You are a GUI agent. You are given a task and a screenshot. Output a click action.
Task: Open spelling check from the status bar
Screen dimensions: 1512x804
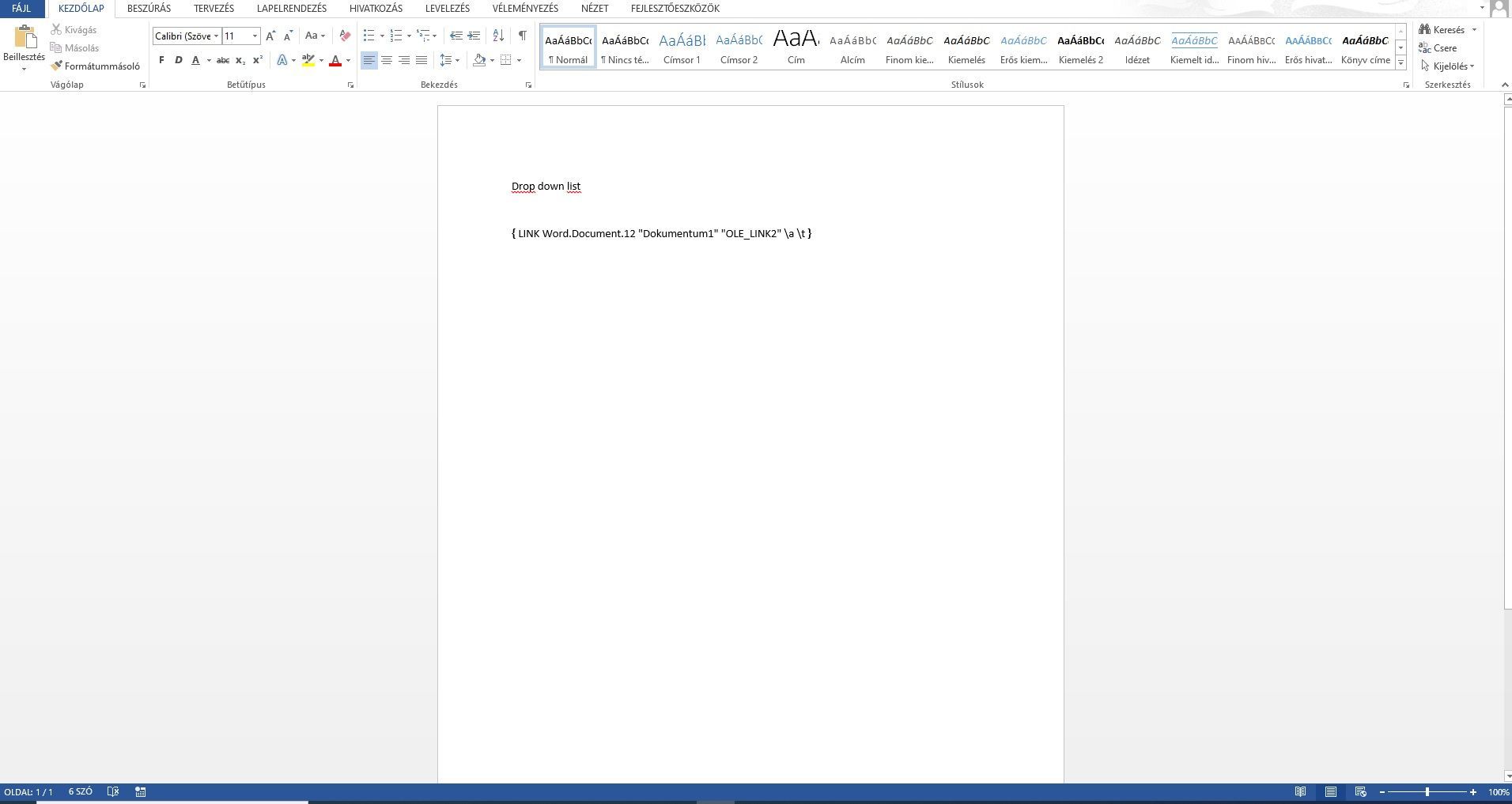tap(113, 791)
